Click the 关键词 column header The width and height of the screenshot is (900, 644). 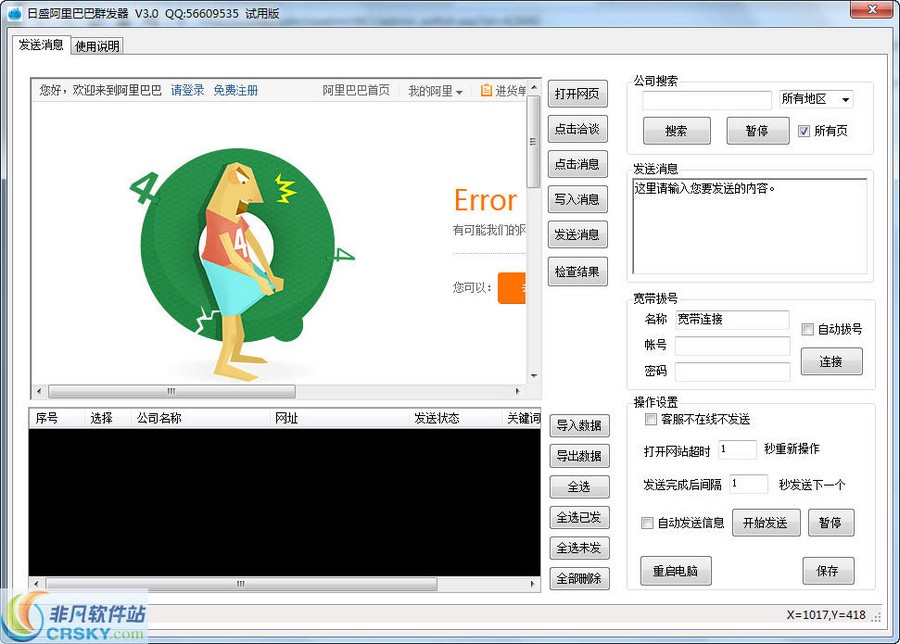coord(521,418)
